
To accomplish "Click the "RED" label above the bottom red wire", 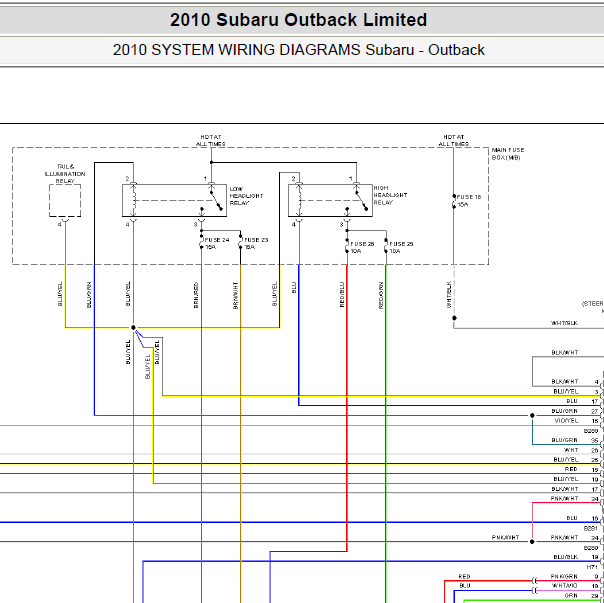I will tap(464, 576).
